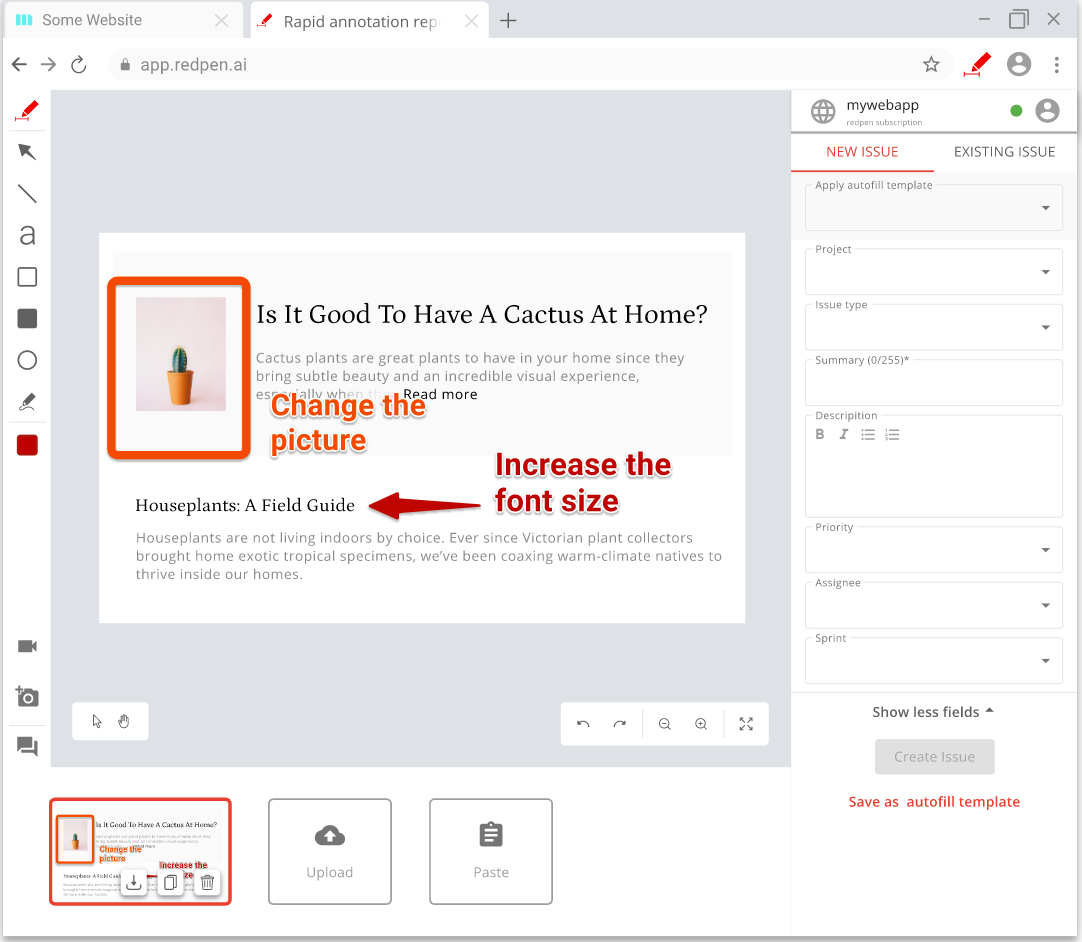Open the comments panel icon
The width and height of the screenshot is (1082, 942).
(27, 747)
